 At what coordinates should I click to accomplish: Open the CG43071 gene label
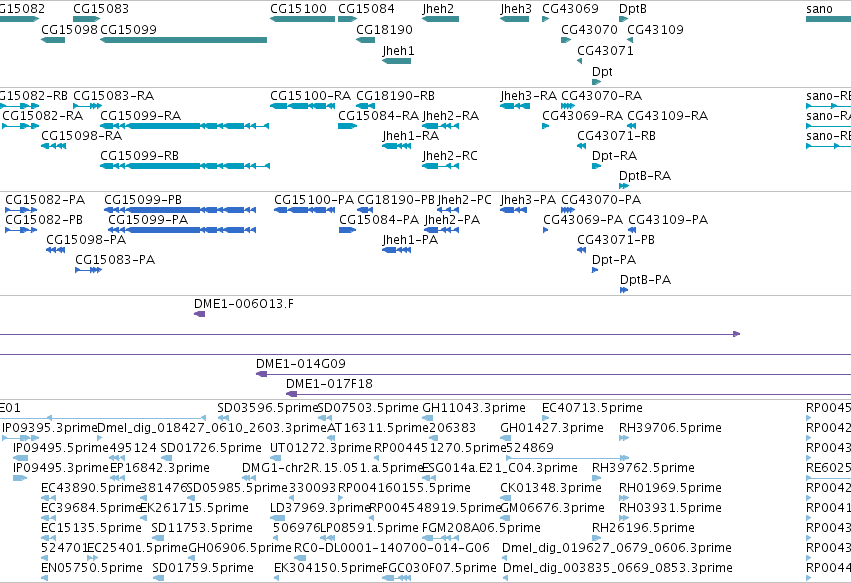click(605, 50)
